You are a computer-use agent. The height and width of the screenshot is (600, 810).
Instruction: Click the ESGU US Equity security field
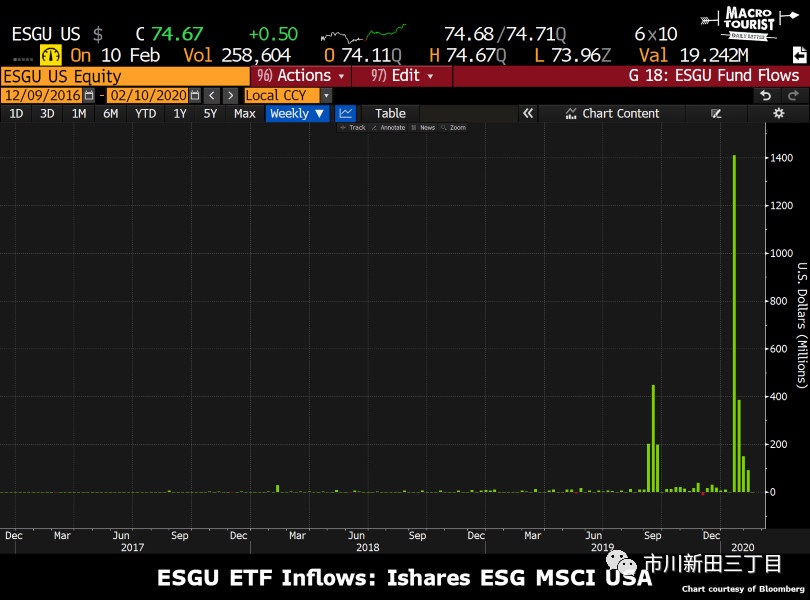point(125,76)
